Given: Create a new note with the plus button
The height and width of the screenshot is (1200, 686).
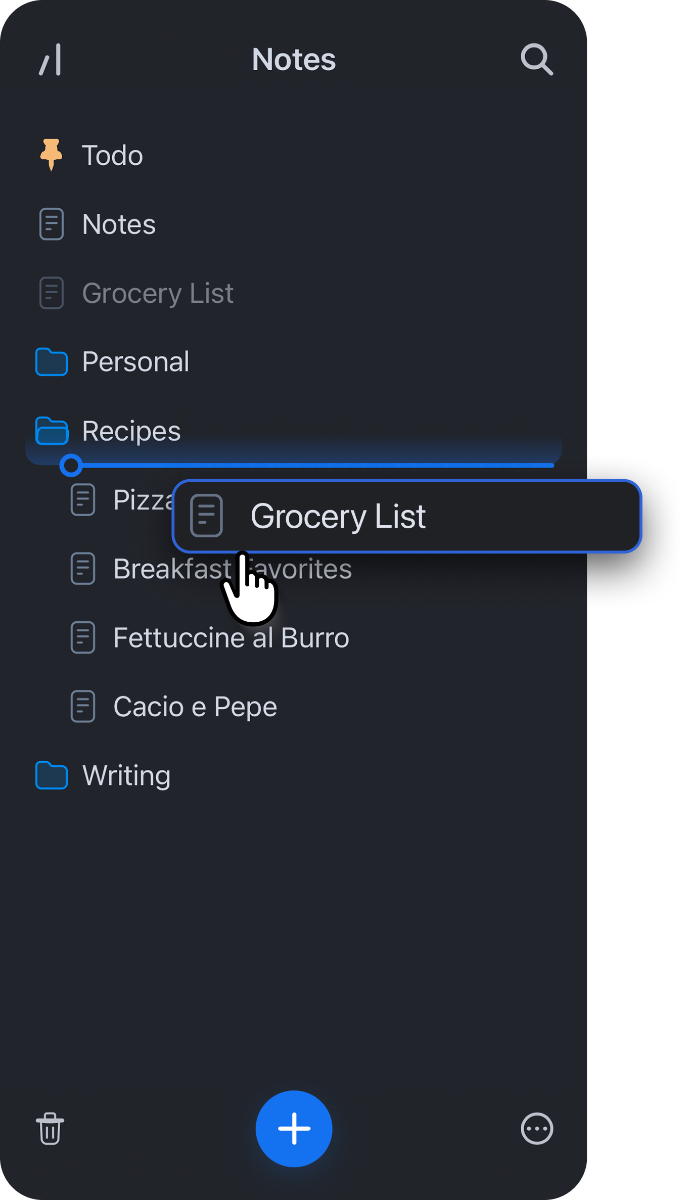Looking at the screenshot, I should 294,1129.
